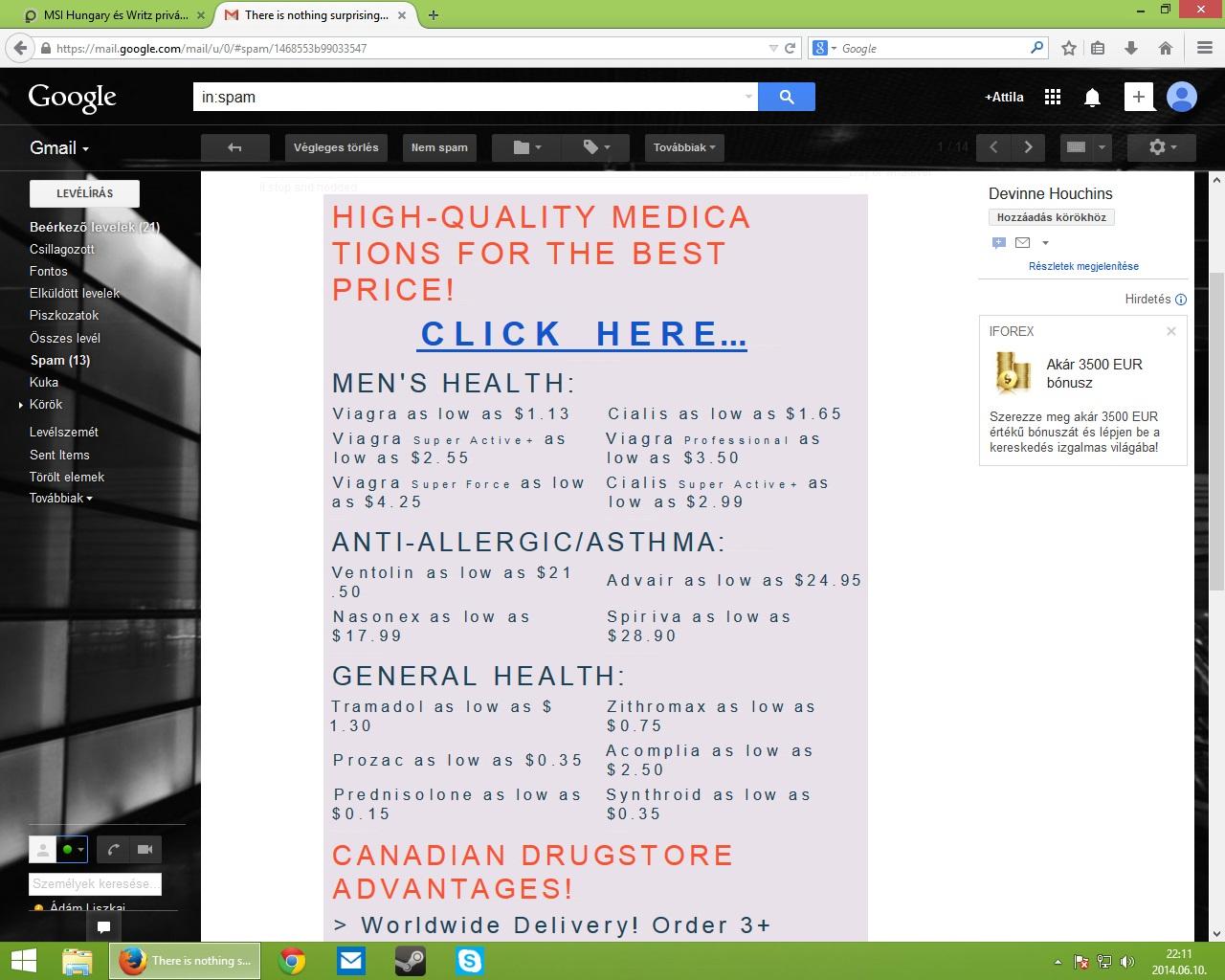Screen dimensions: 1225x980
Task: Click the hangouts chat bubble at bottom
Action: [103, 926]
